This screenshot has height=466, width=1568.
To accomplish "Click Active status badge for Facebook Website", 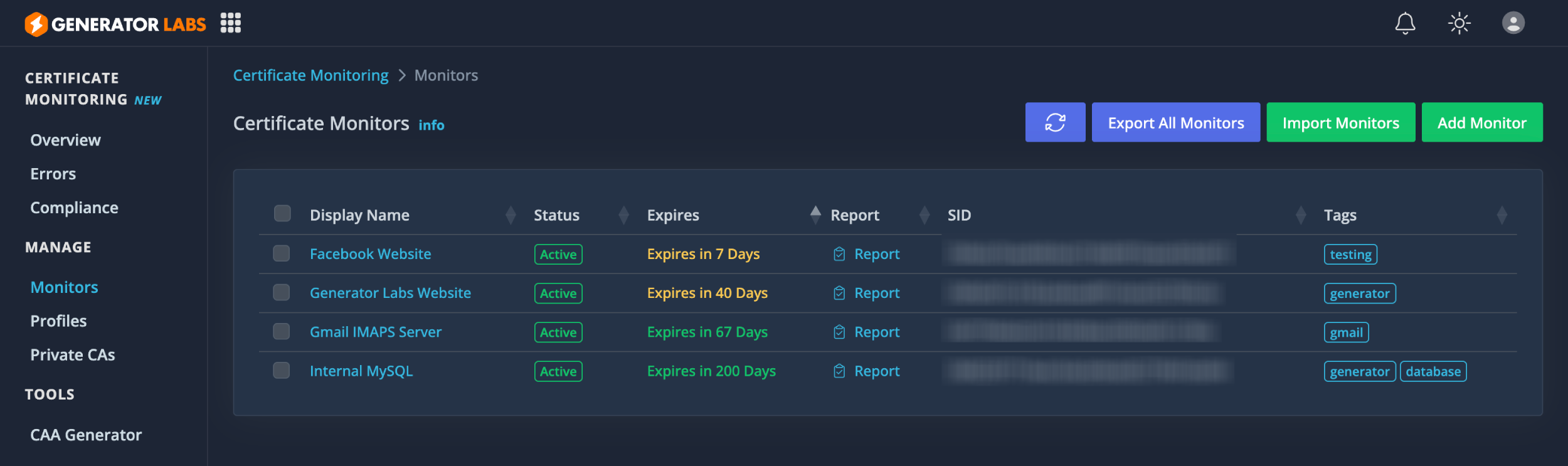I will point(558,255).
